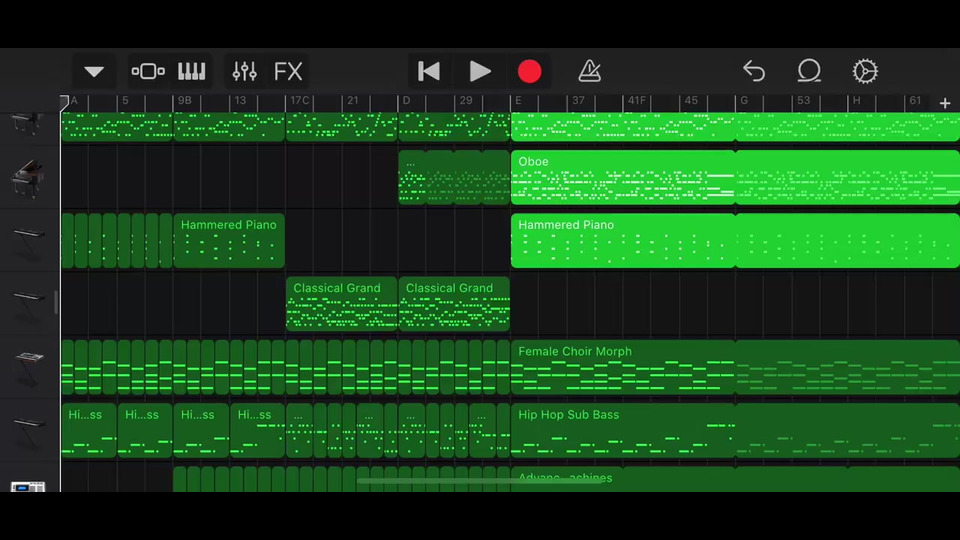Image resolution: width=960 pixels, height=540 pixels.
Task: Jump to marker 41F on ruler
Action: [x=637, y=100]
